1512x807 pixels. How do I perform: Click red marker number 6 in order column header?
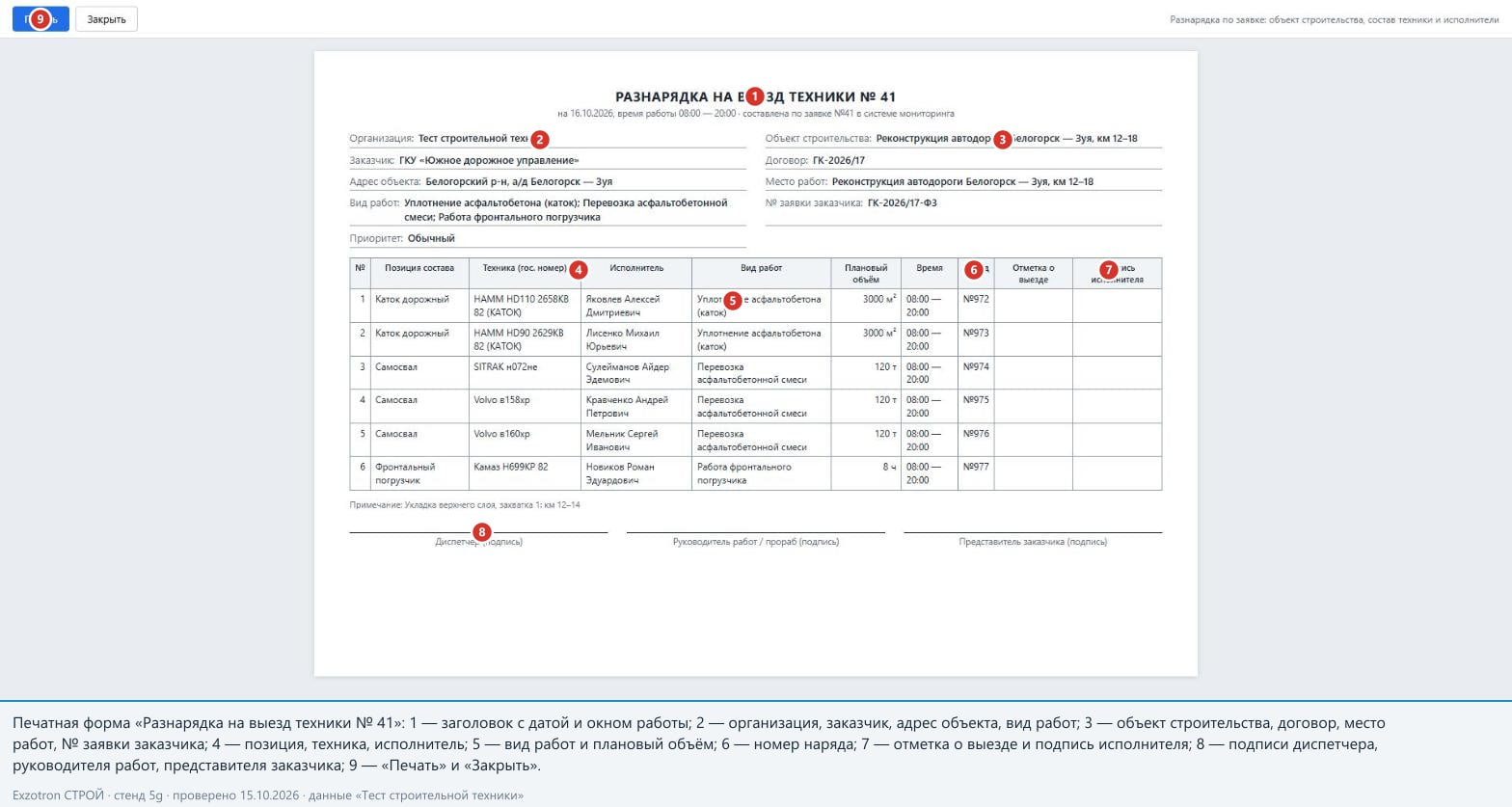tap(974, 270)
